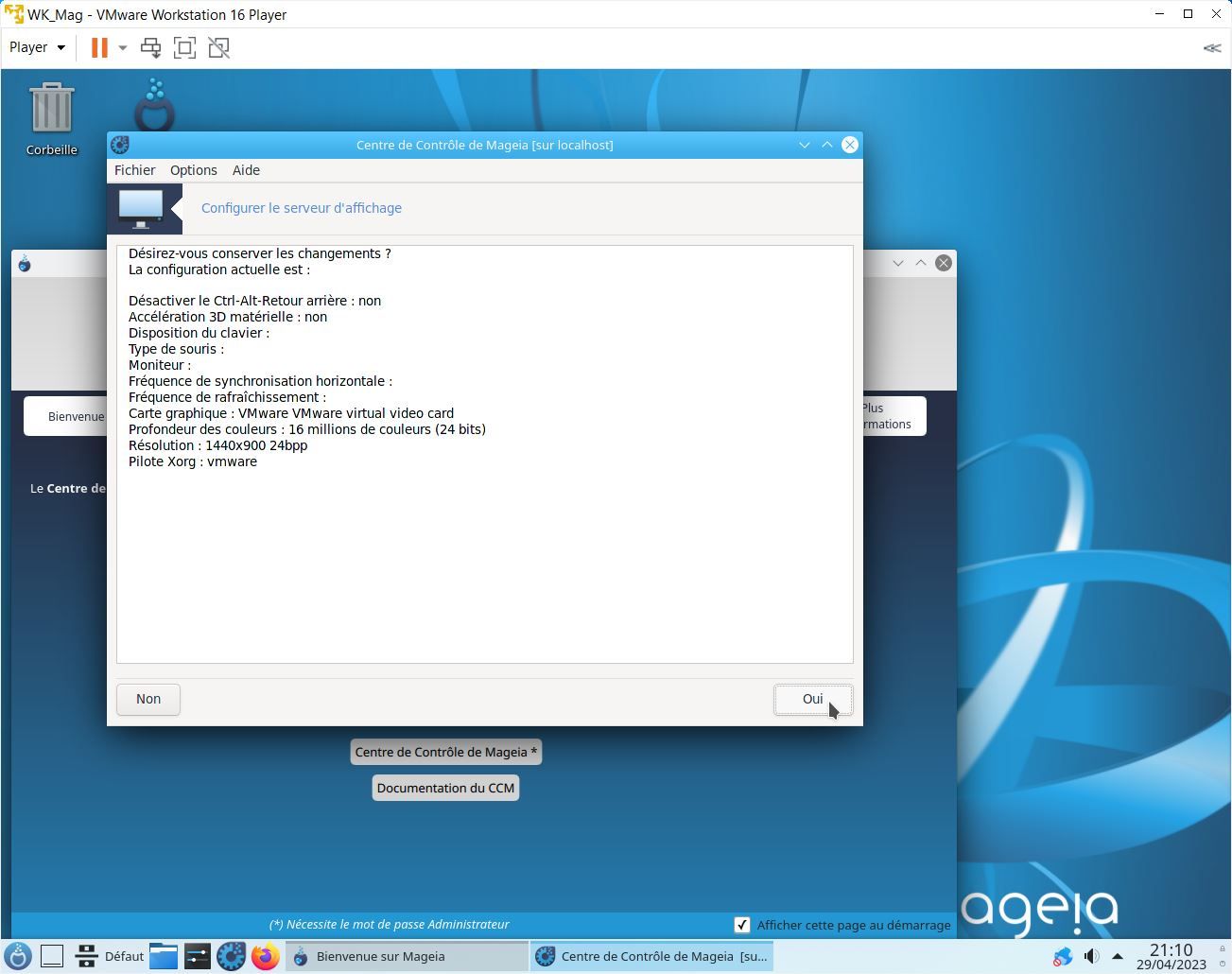
Task: Click the Non button to discard changes
Action: coord(148,699)
